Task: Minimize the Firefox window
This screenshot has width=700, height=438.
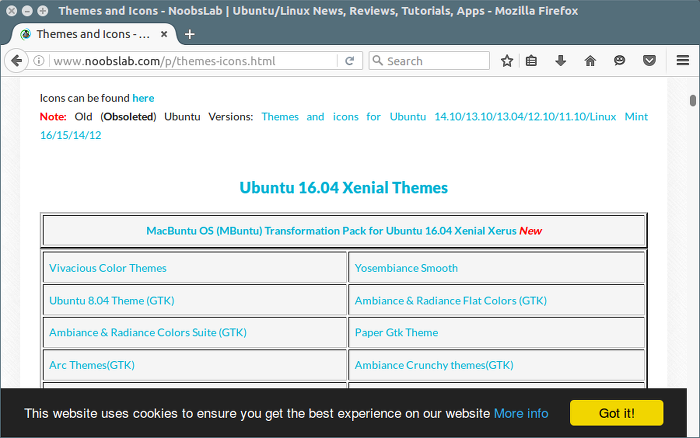Action: (27, 11)
